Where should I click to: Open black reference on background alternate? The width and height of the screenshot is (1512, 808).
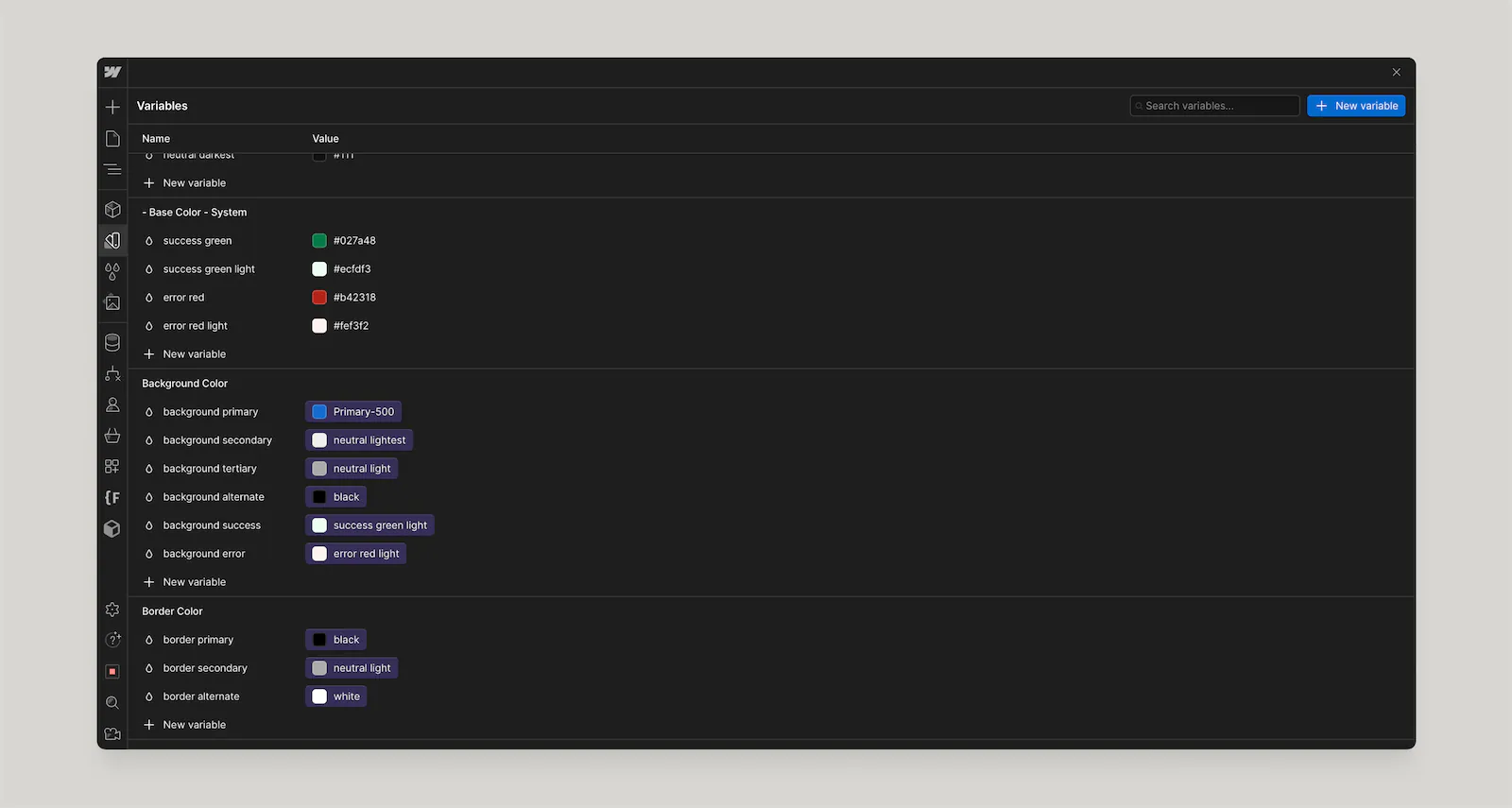[x=335, y=497]
